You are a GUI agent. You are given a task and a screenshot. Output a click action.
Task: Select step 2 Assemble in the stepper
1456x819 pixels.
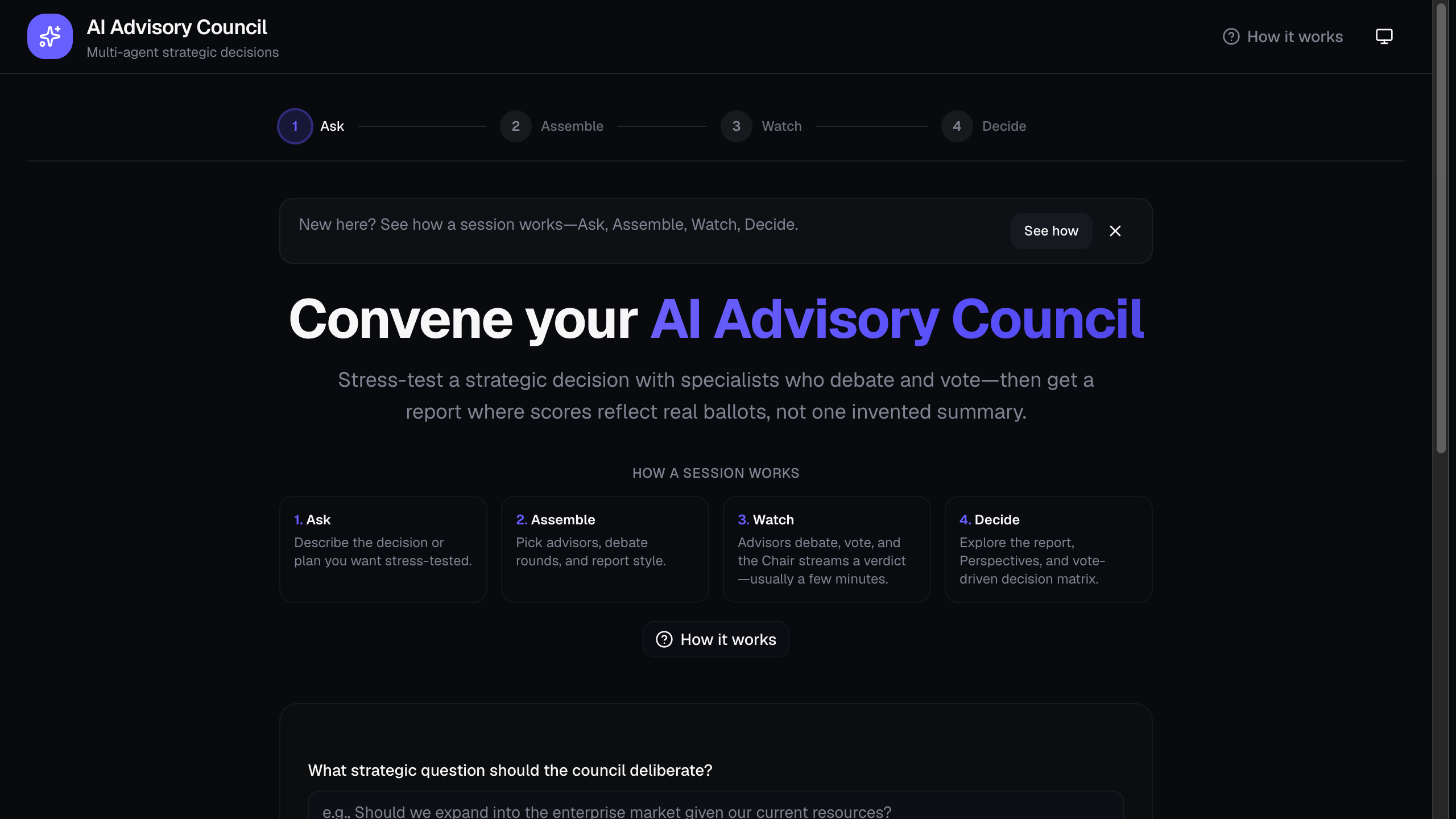(x=552, y=126)
